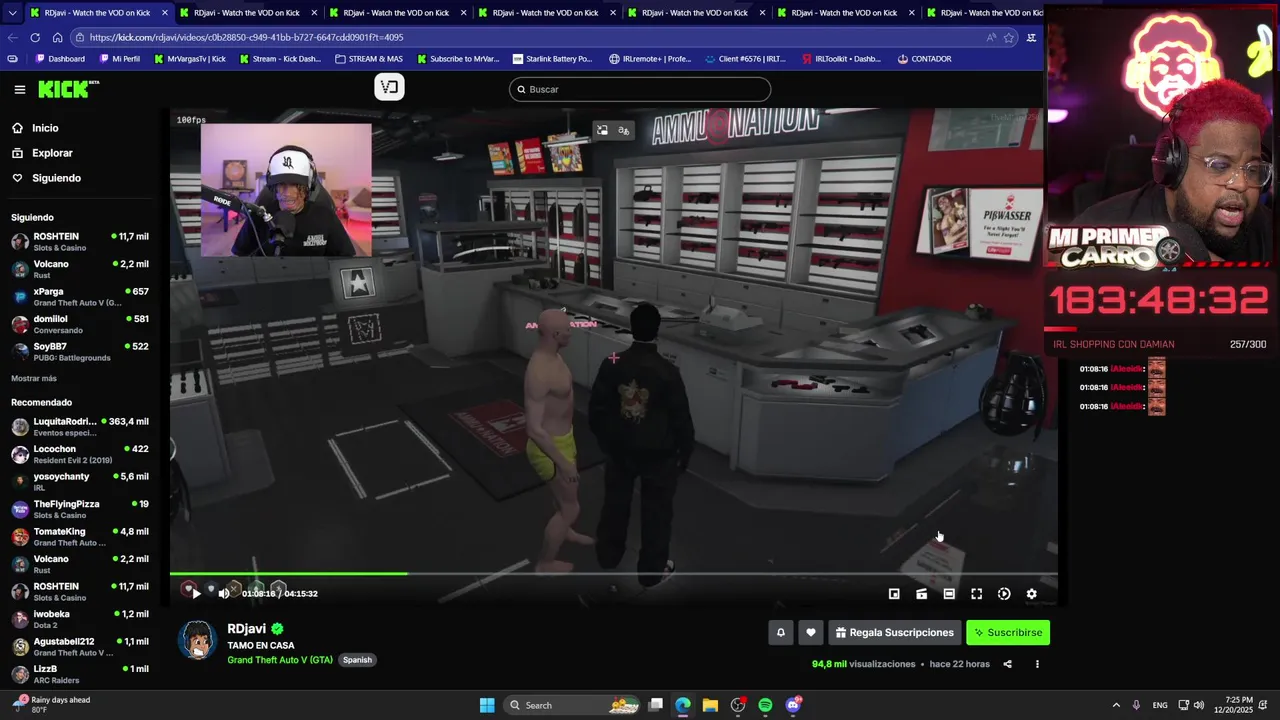Open the Mi Perfil bookmark

[x=119, y=59]
